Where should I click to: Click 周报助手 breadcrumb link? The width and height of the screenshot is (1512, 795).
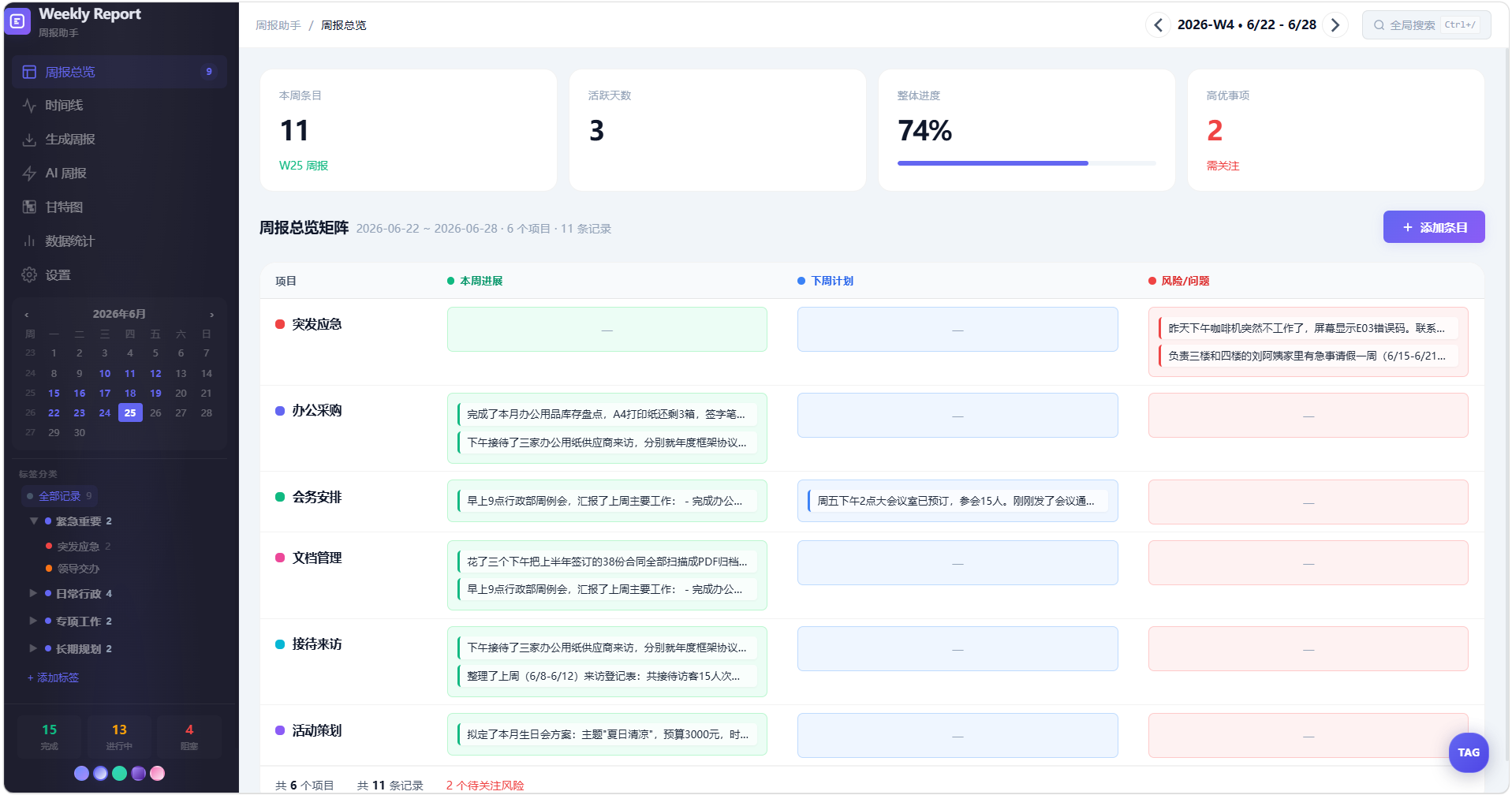(278, 25)
